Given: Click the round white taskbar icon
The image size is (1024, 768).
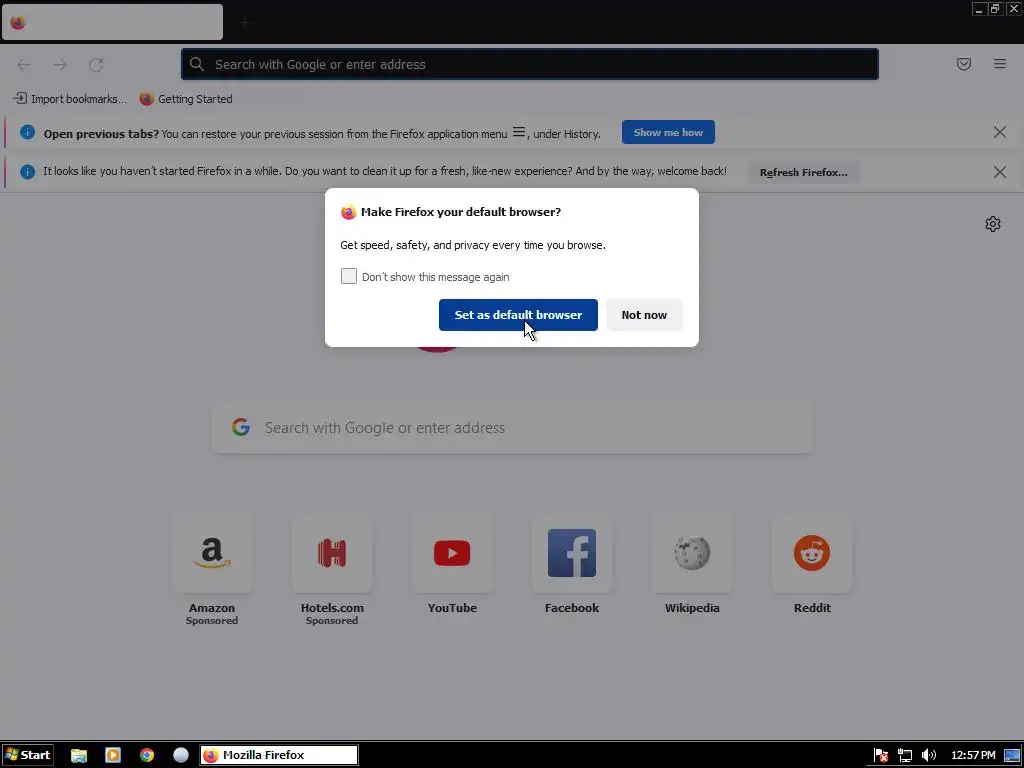Looking at the screenshot, I should (x=181, y=755).
